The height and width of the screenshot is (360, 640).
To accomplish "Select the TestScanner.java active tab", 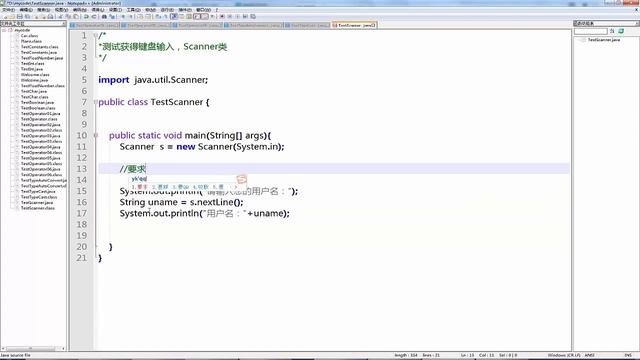I will 354,25.
